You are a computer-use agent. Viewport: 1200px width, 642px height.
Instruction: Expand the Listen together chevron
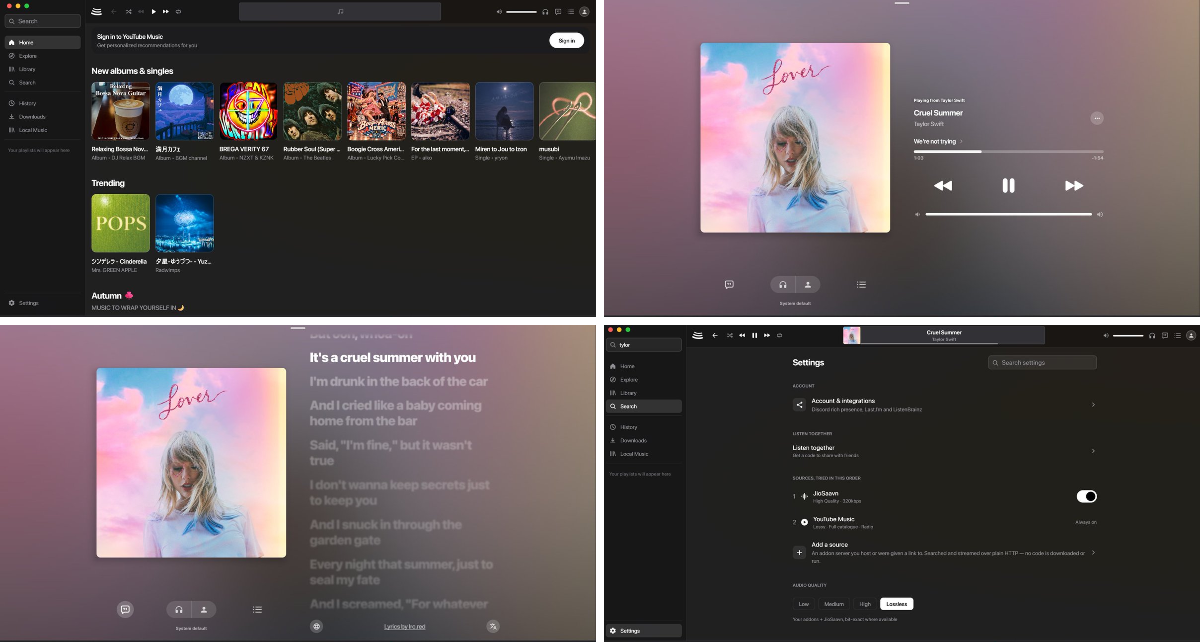click(1093, 451)
